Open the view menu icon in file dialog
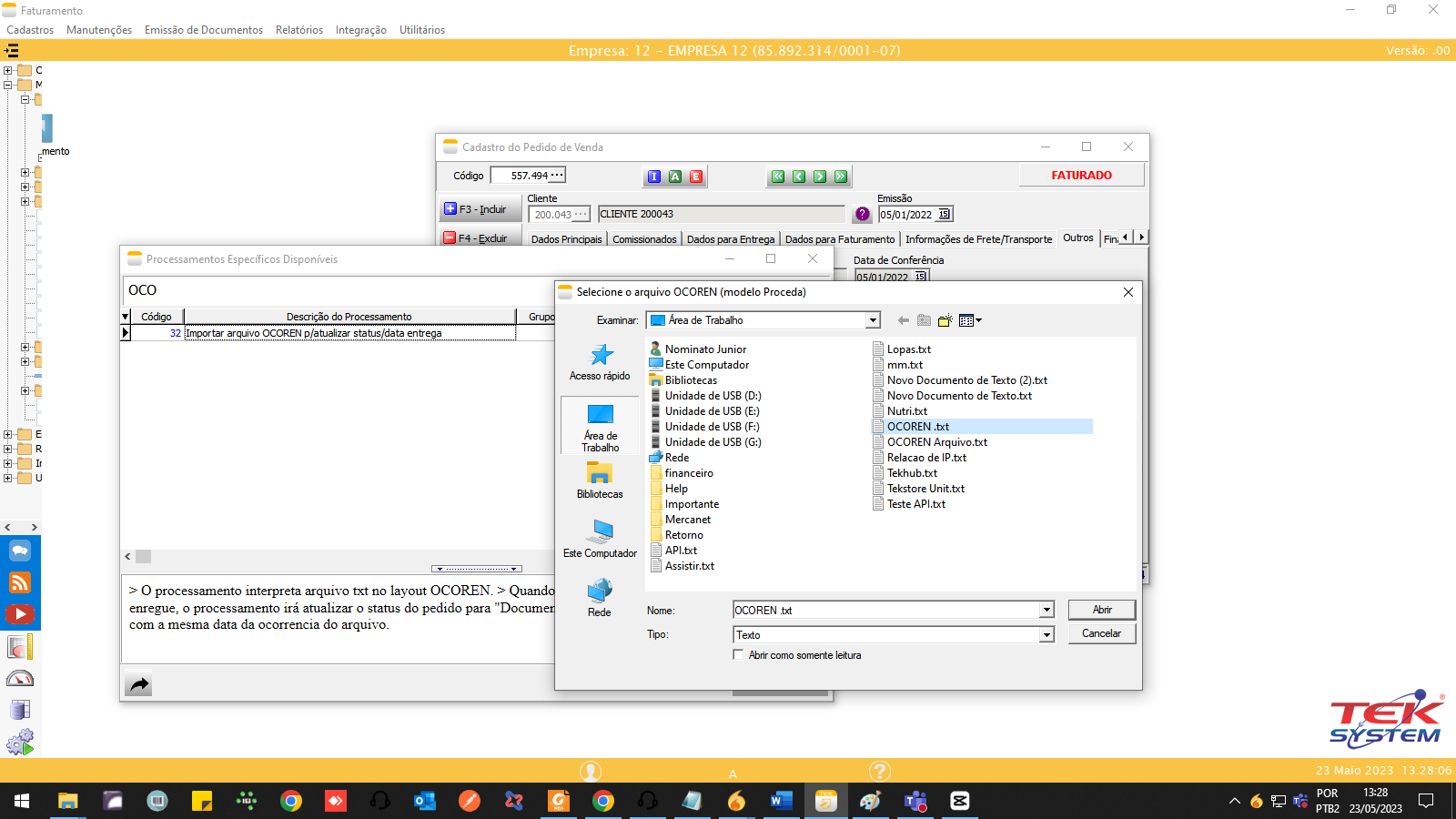 [x=970, y=320]
